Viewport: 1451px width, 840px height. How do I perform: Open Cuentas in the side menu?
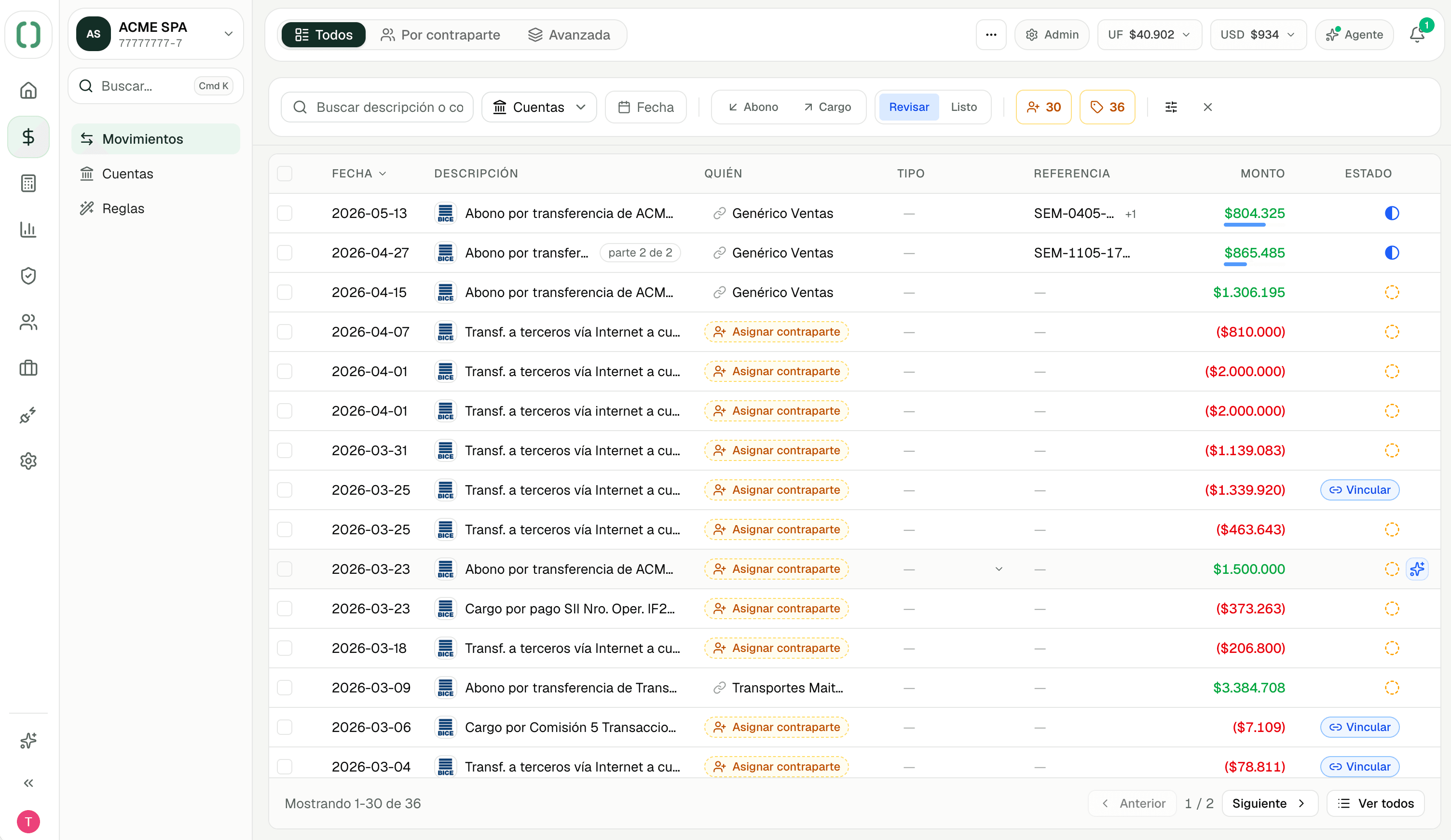tap(155, 174)
